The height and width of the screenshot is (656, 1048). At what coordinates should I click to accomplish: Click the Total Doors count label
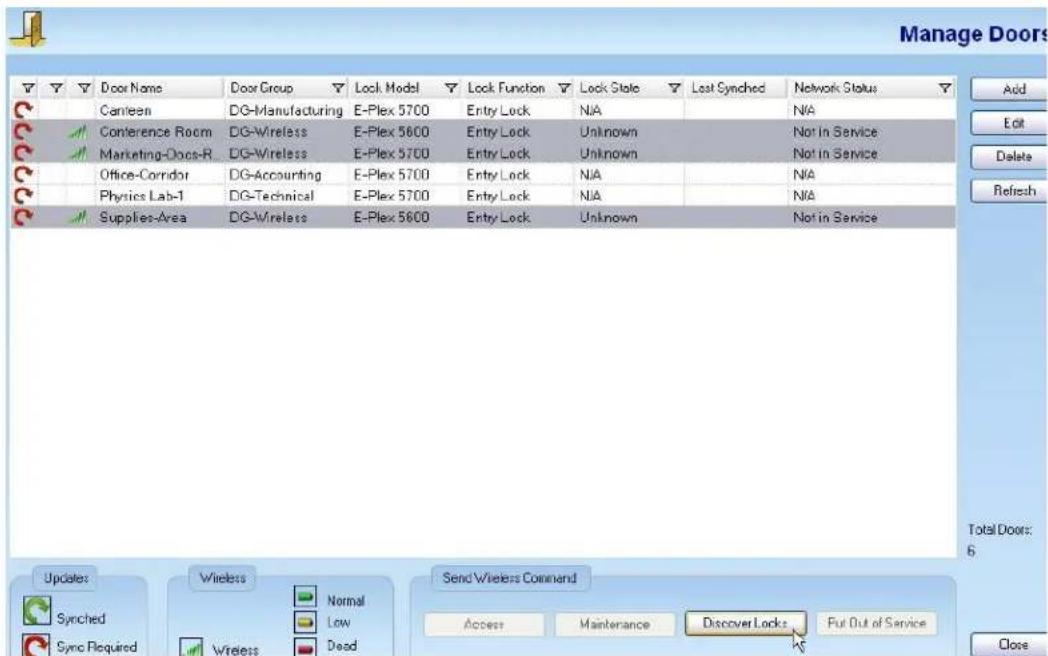(999, 530)
